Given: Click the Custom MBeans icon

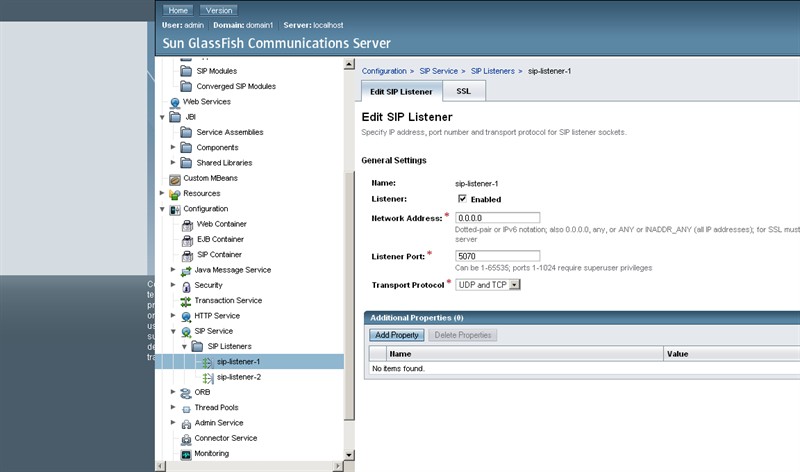Looking at the screenshot, I should pyautogui.click(x=175, y=179).
